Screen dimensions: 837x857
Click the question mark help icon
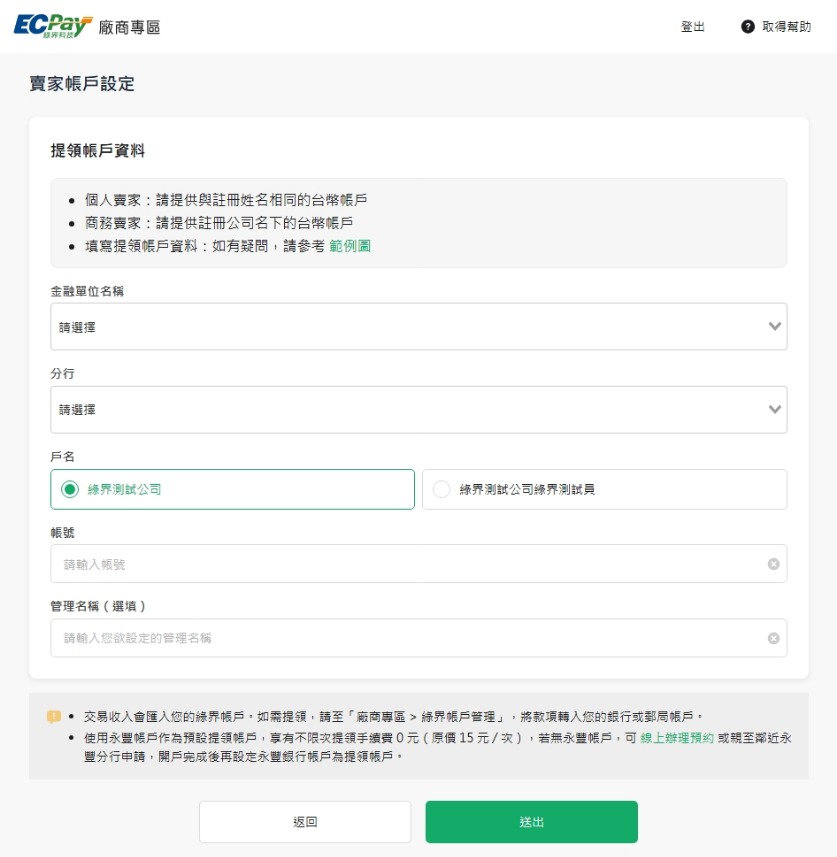tap(747, 27)
